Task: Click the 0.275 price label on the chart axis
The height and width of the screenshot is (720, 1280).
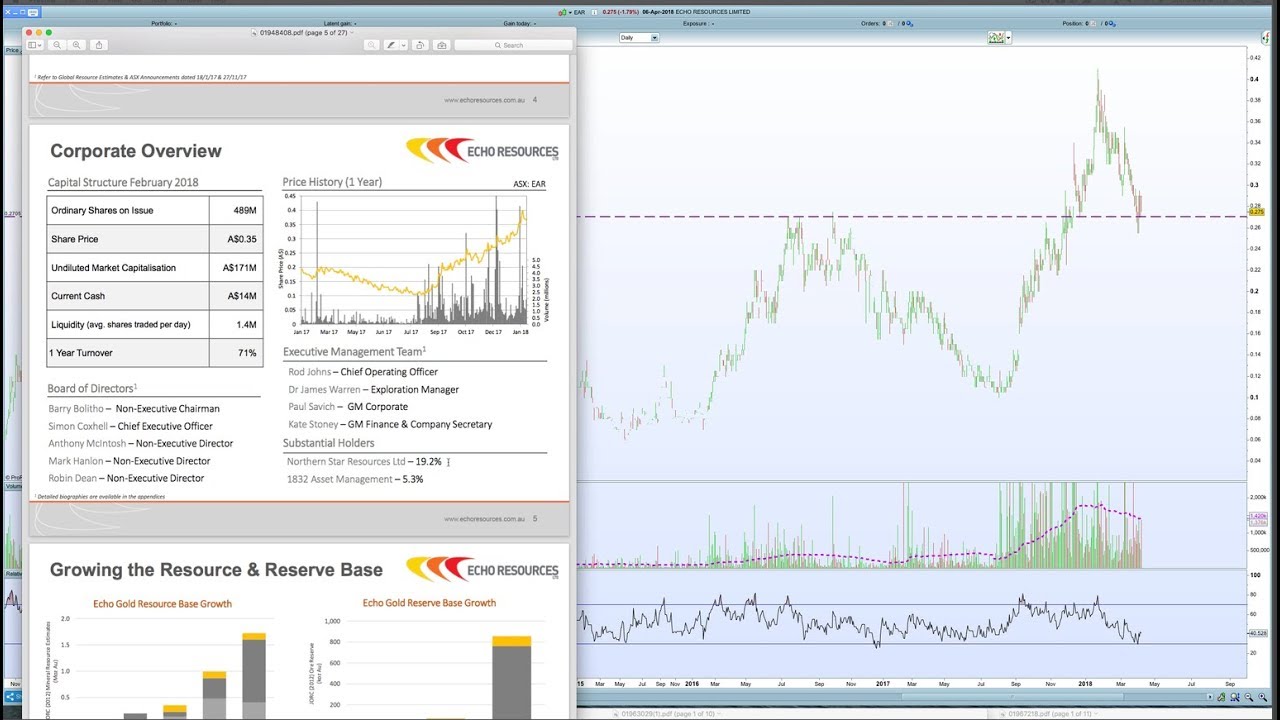Action: (1256, 212)
